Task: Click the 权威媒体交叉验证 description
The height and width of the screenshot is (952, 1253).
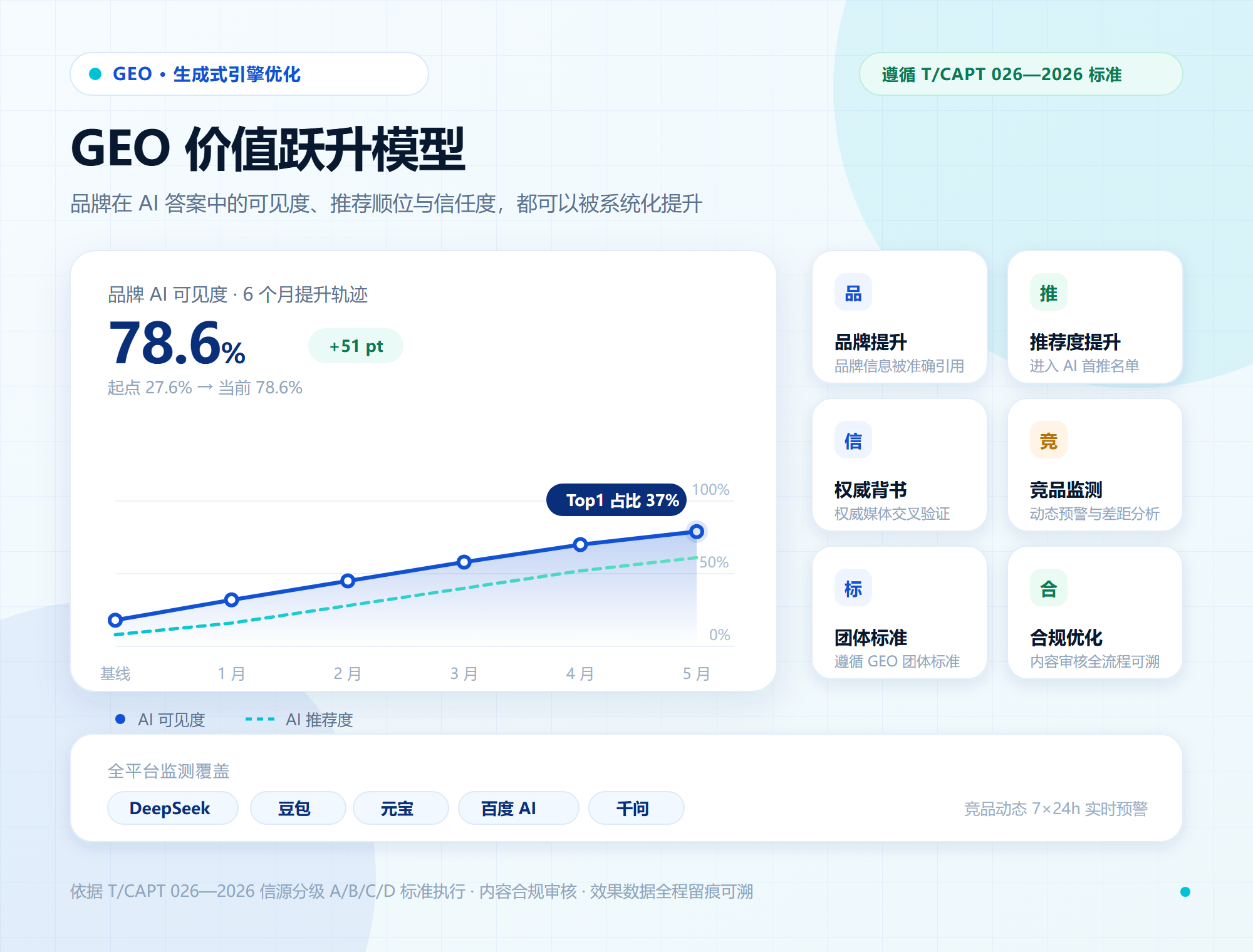Action: (892, 514)
